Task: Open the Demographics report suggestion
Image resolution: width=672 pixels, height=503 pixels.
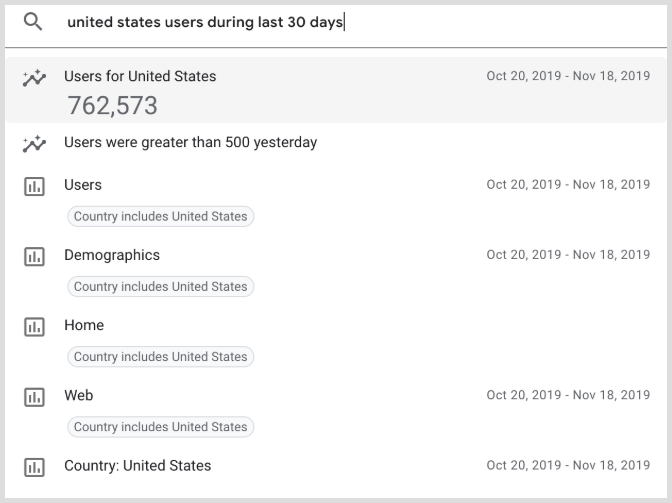Action: pos(111,255)
